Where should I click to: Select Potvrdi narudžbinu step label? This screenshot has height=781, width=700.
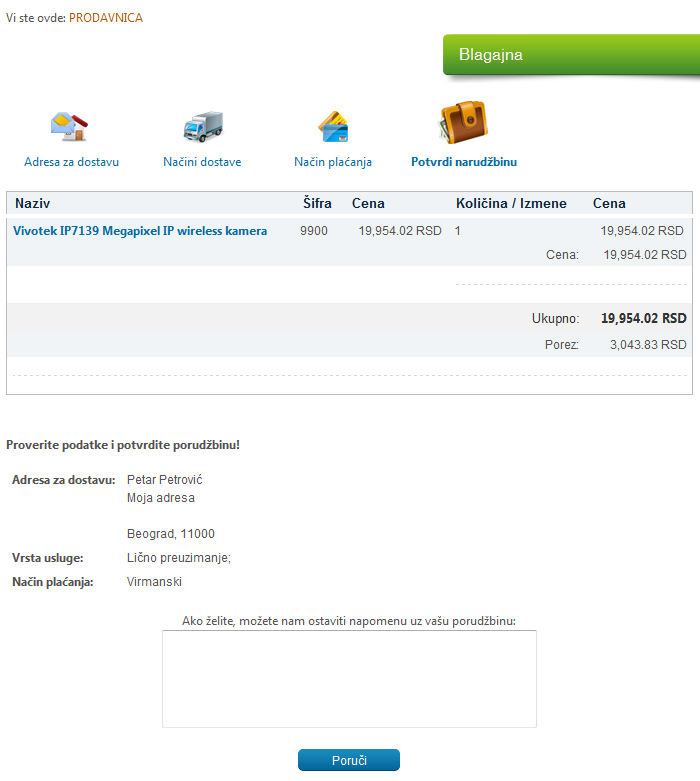point(464,162)
